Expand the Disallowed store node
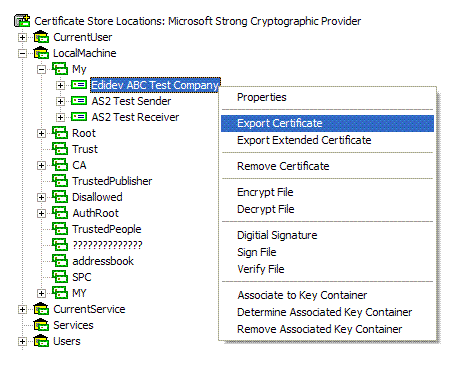The height and width of the screenshot is (371, 473). click(41, 197)
